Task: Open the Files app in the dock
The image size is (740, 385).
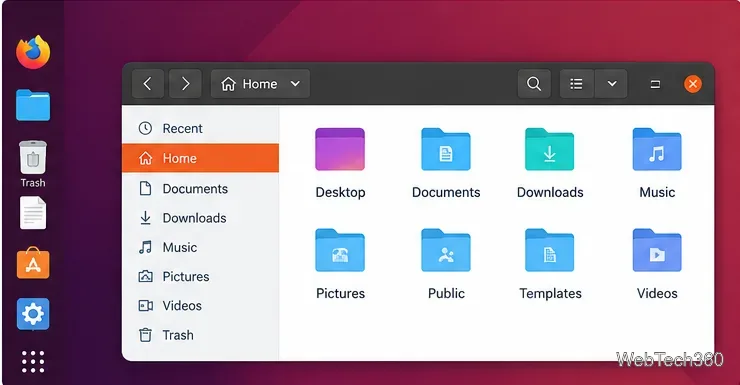Action: coord(33,105)
